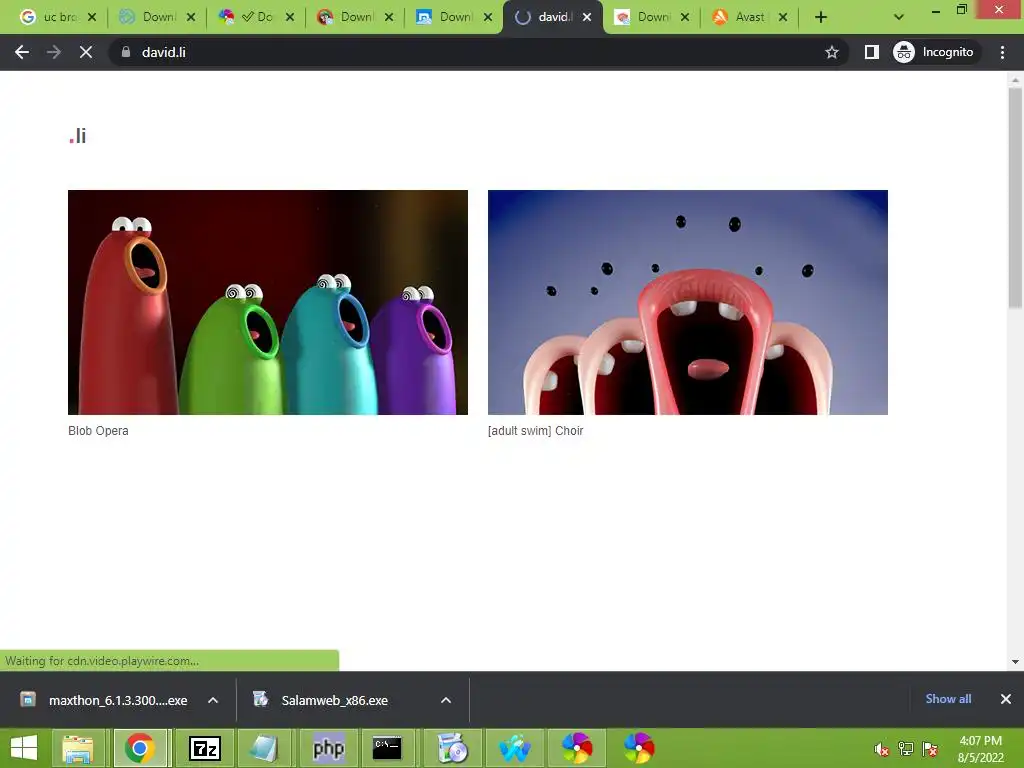Close the active david.li tab

pos(587,17)
